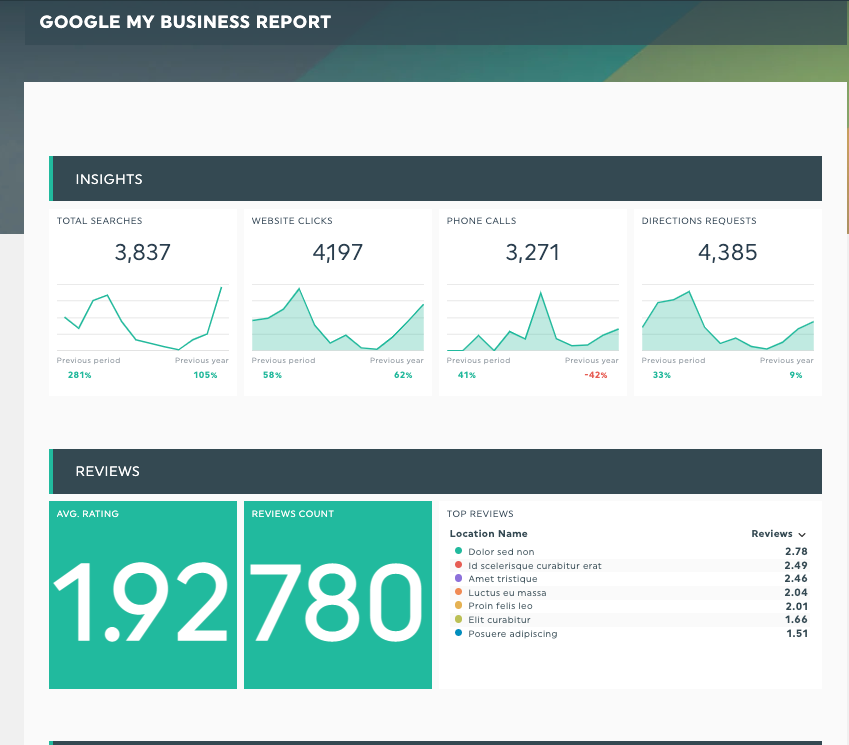Screen dimensions: 849x745
Task: Open the Dolor sed non location entry
Action: point(501,551)
